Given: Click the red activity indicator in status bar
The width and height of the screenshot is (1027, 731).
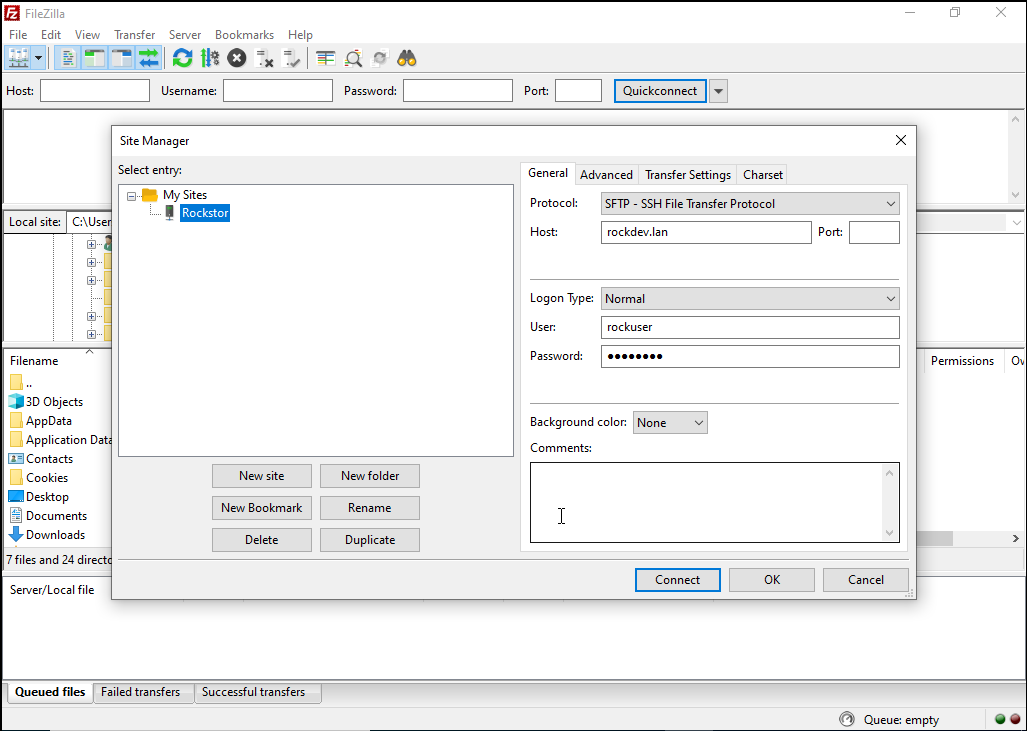Looking at the screenshot, I should click(1015, 719).
